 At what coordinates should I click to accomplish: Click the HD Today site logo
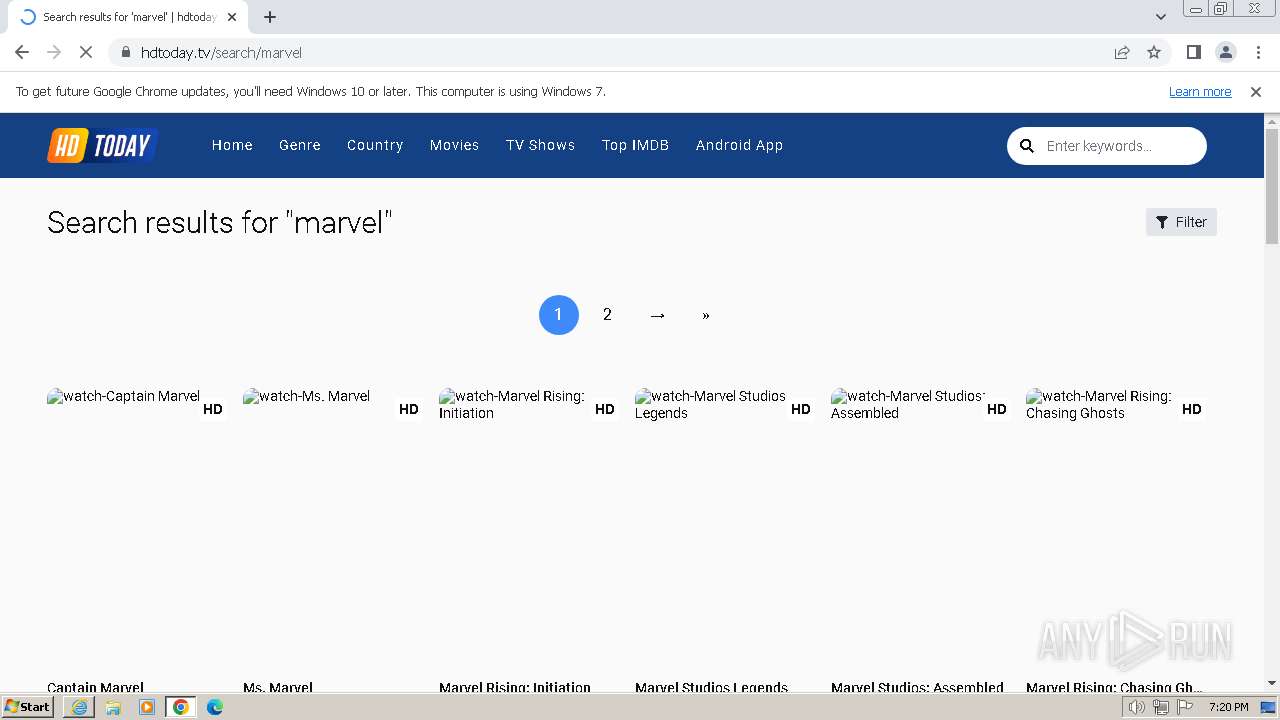pyautogui.click(x=102, y=145)
